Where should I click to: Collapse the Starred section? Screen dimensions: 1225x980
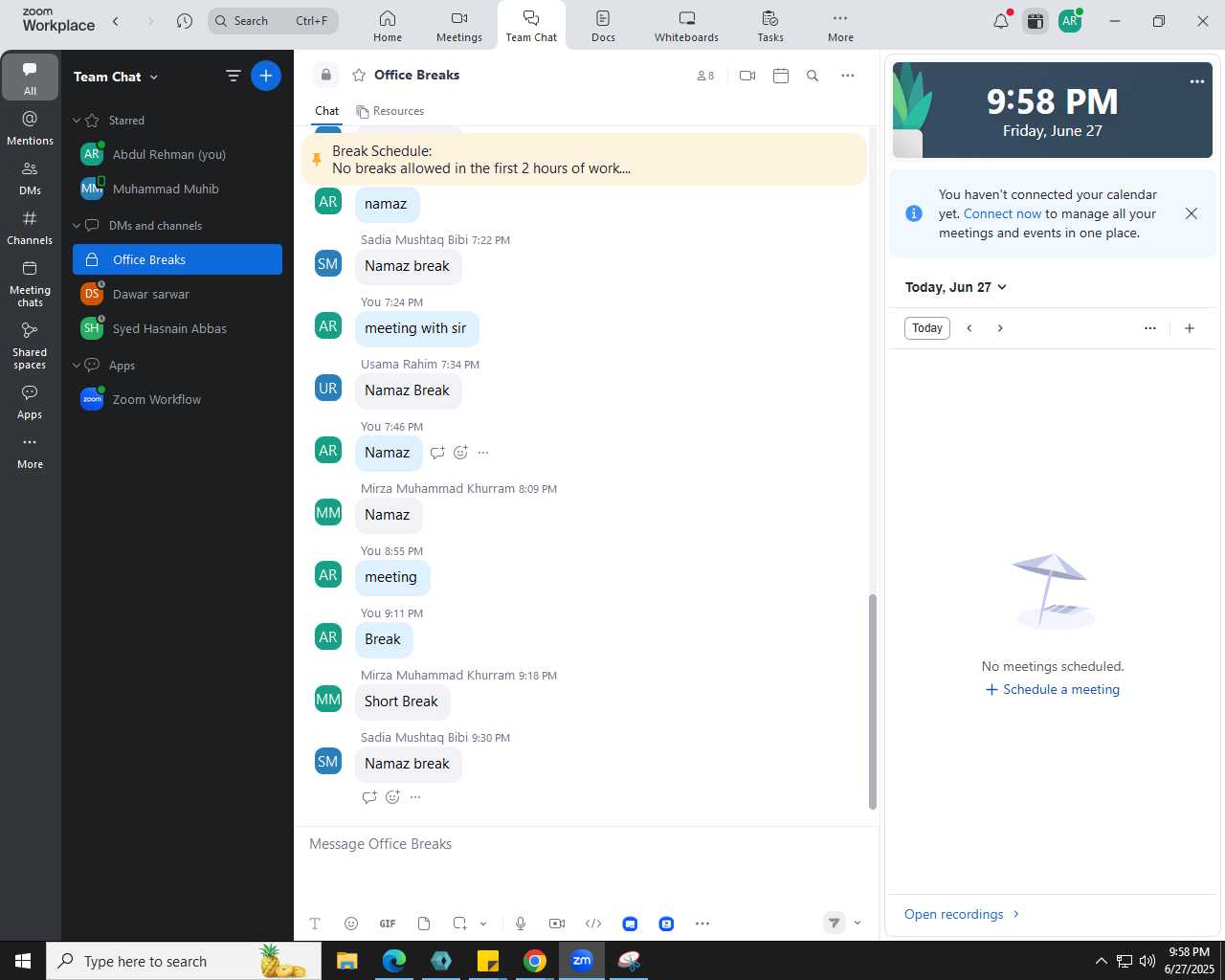(77, 121)
